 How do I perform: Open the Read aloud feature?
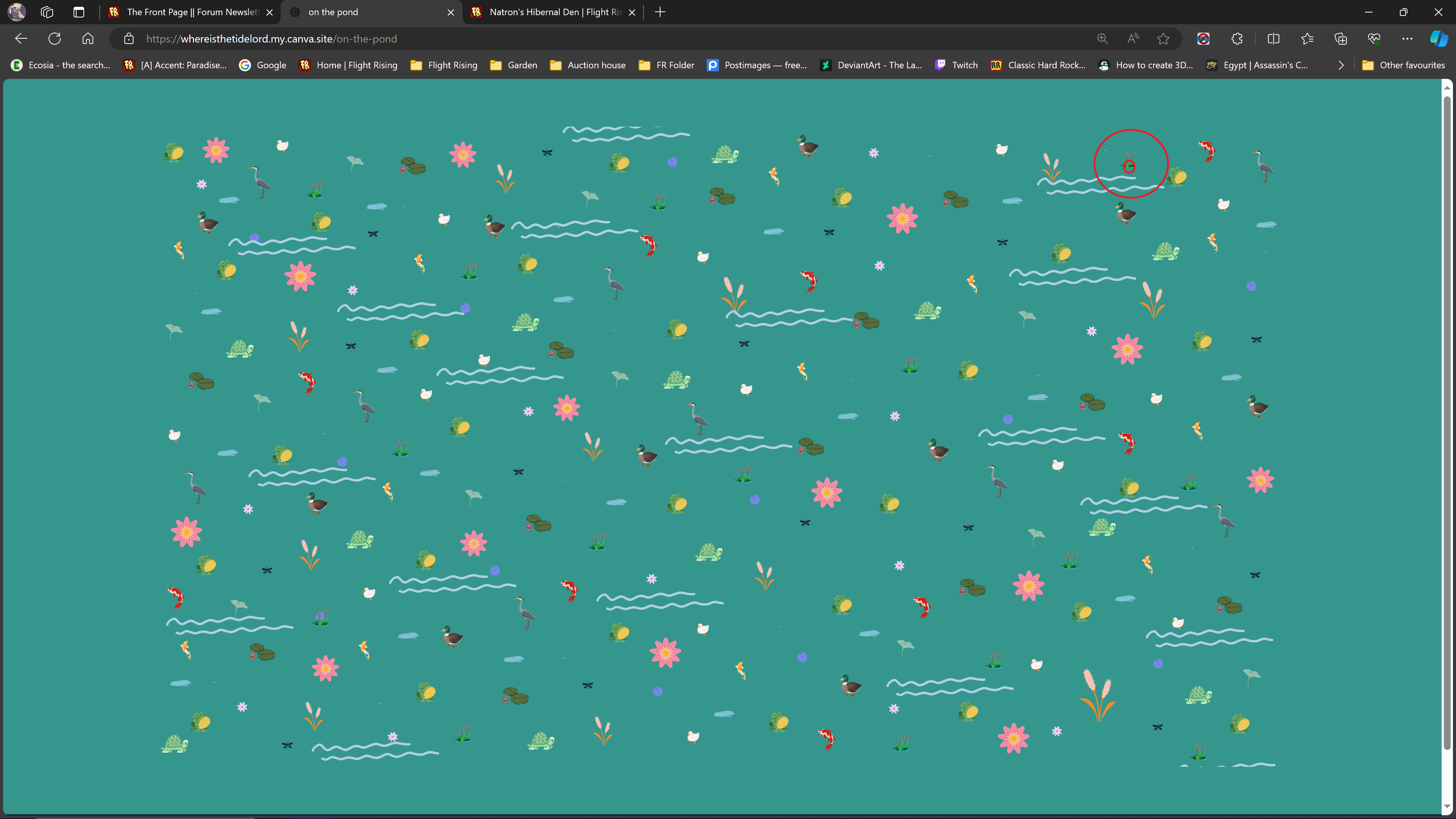[x=1133, y=38]
